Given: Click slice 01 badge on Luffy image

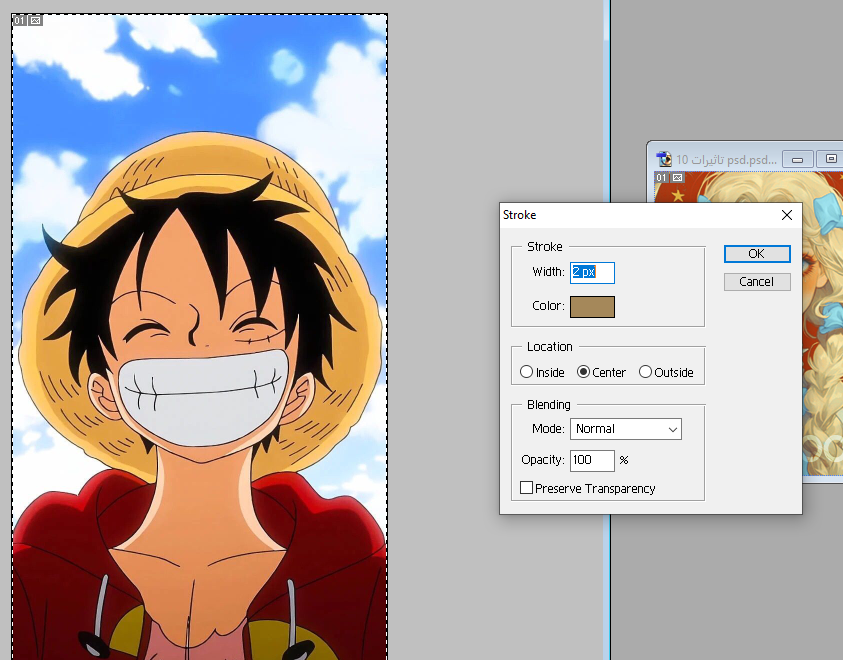Looking at the screenshot, I should click(20, 20).
